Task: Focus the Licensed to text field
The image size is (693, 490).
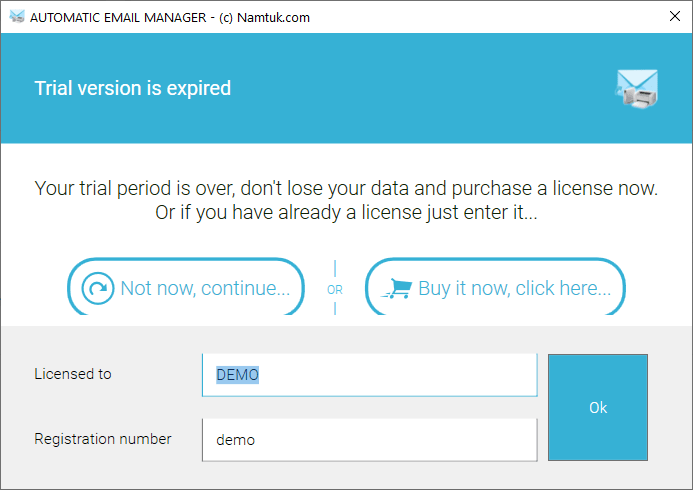Action: pyautogui.click(x=369, y=375)
